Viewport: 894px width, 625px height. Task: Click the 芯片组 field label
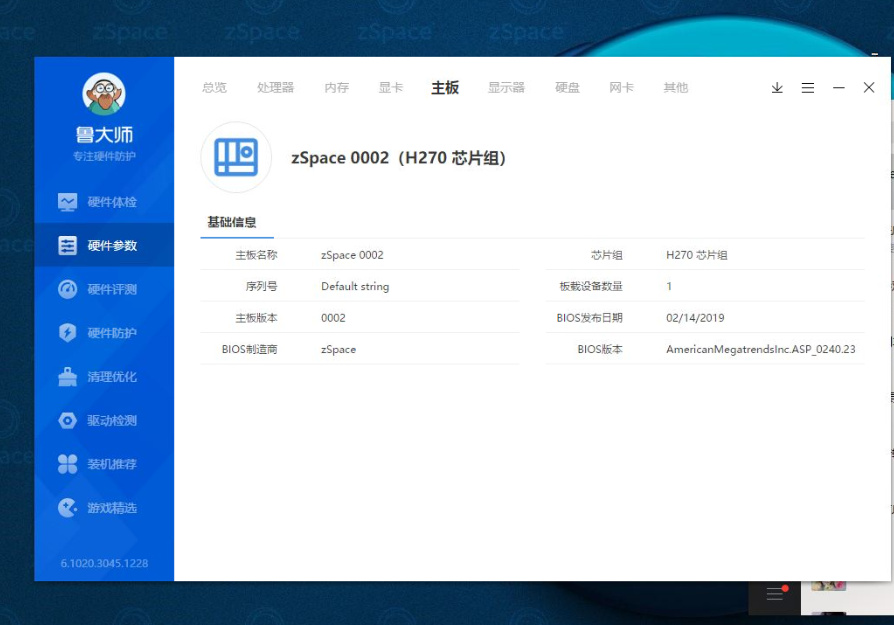click(x=607, y=255)
